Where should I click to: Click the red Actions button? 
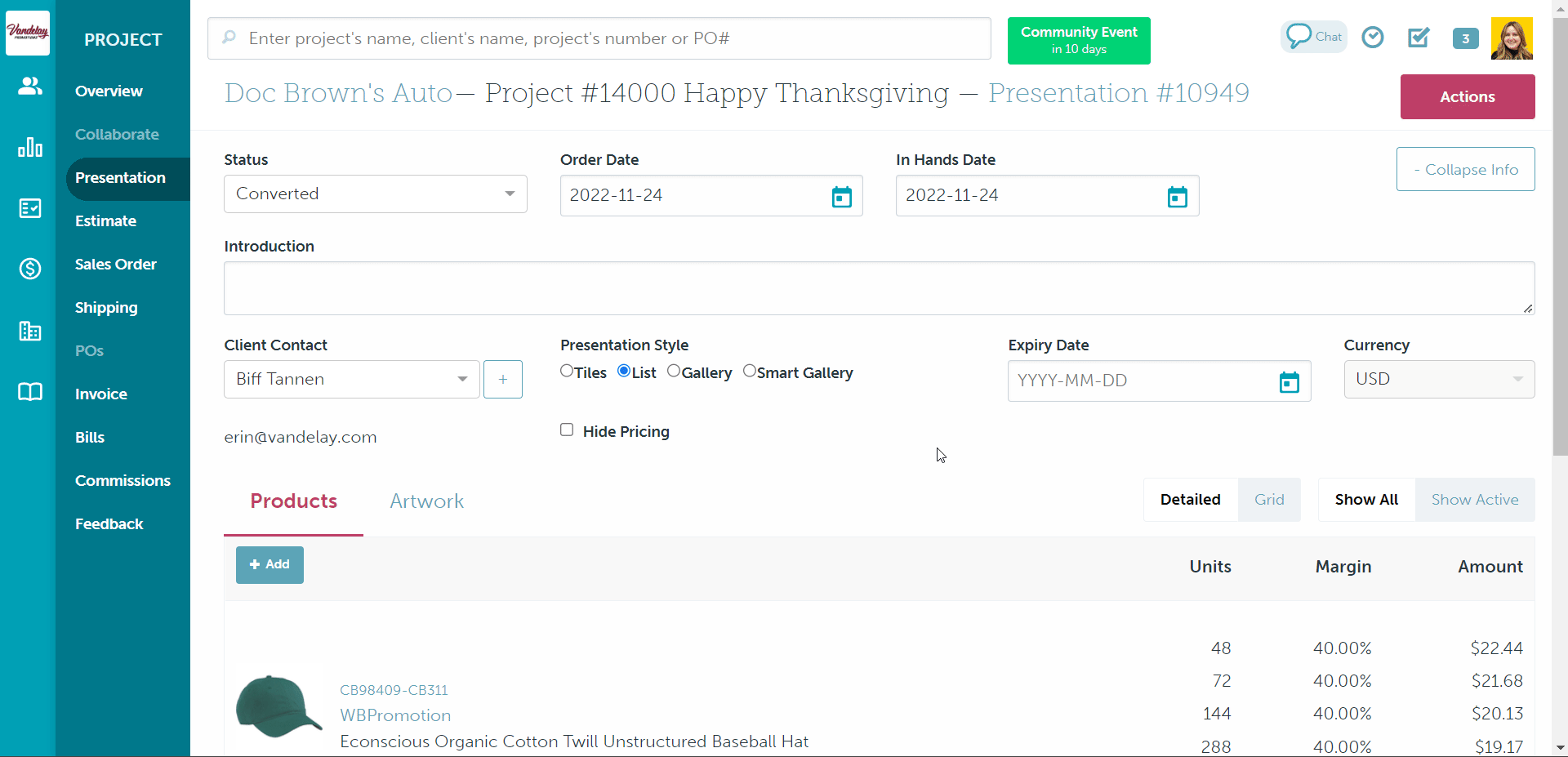1467,97
